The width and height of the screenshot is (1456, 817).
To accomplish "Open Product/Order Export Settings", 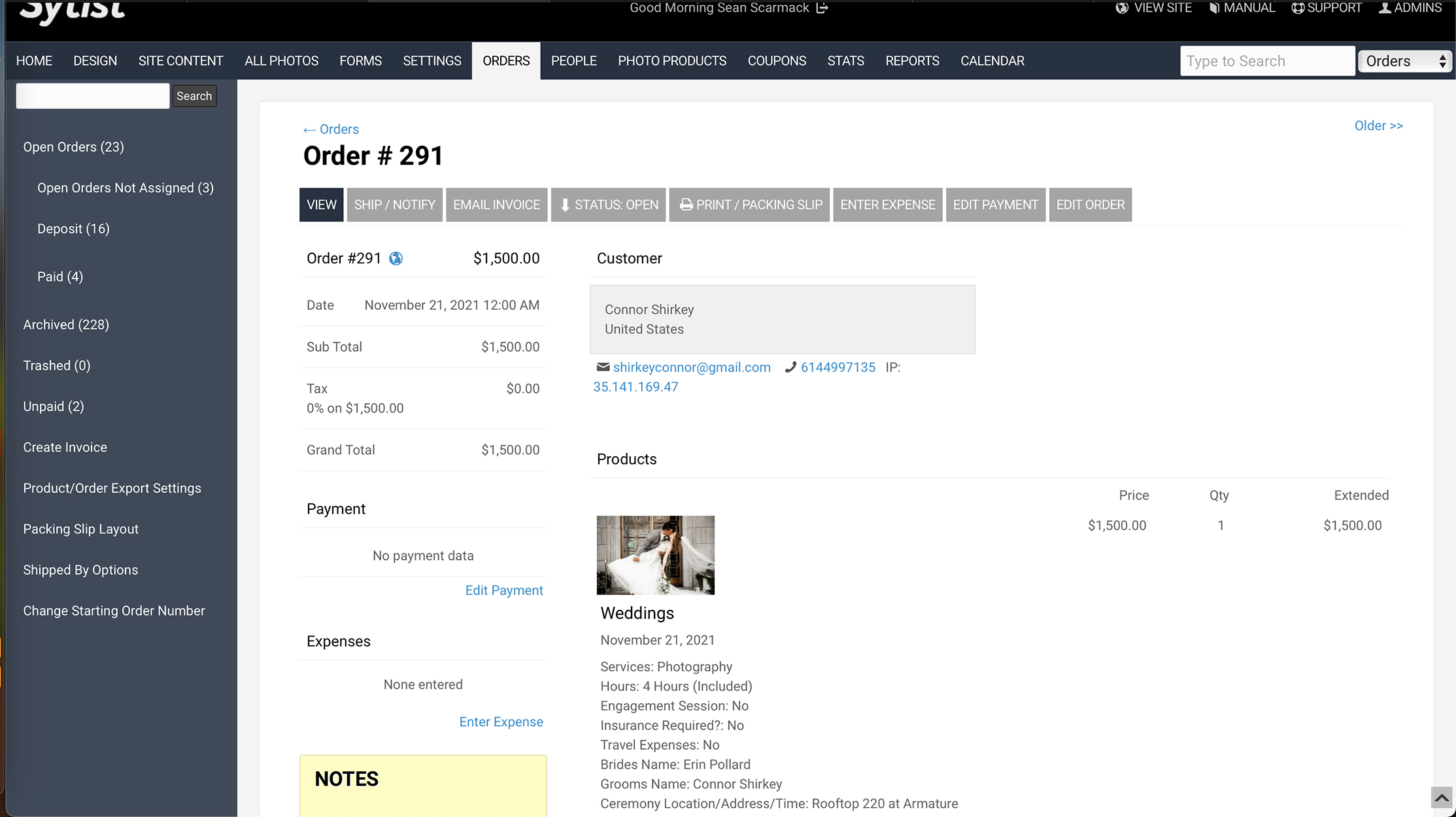I will pos(112,488).
